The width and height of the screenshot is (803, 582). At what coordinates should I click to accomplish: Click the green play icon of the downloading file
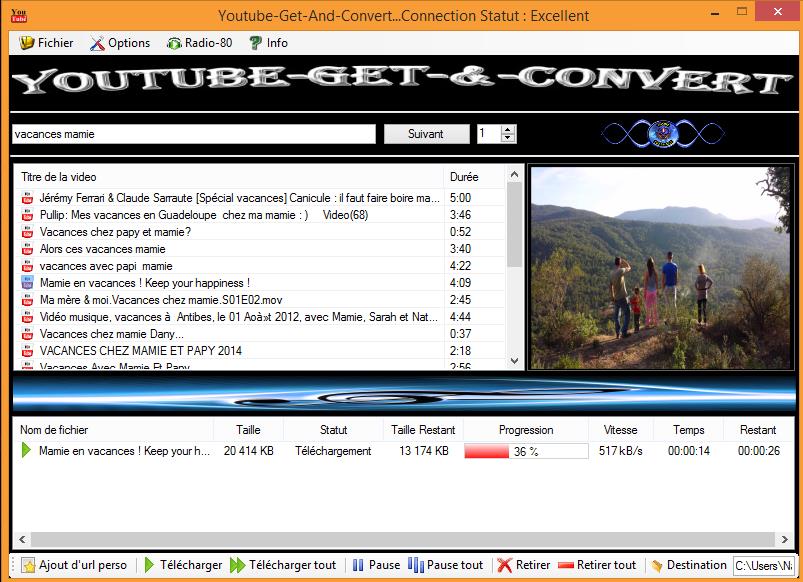tap(26, 451)
